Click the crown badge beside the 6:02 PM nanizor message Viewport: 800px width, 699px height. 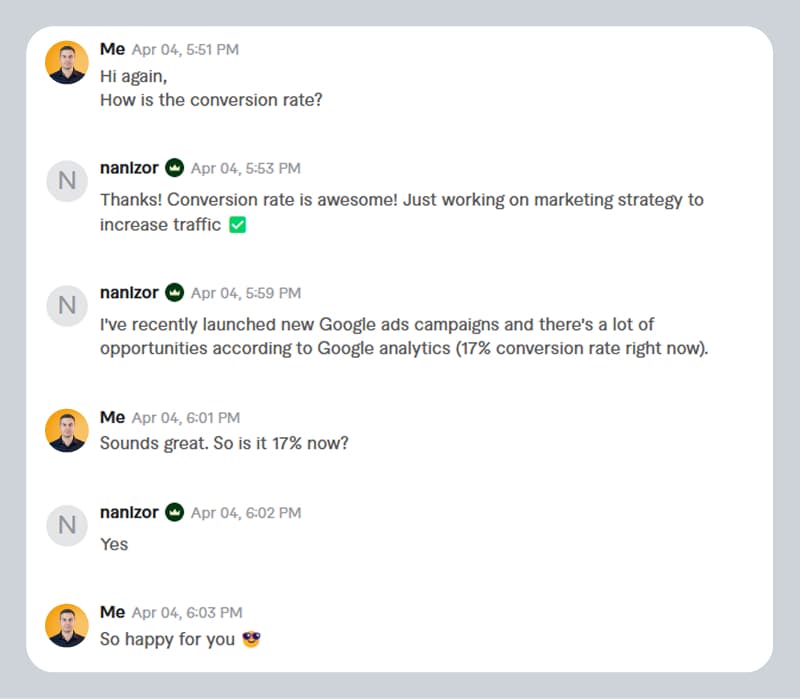[x=175, y=512]
